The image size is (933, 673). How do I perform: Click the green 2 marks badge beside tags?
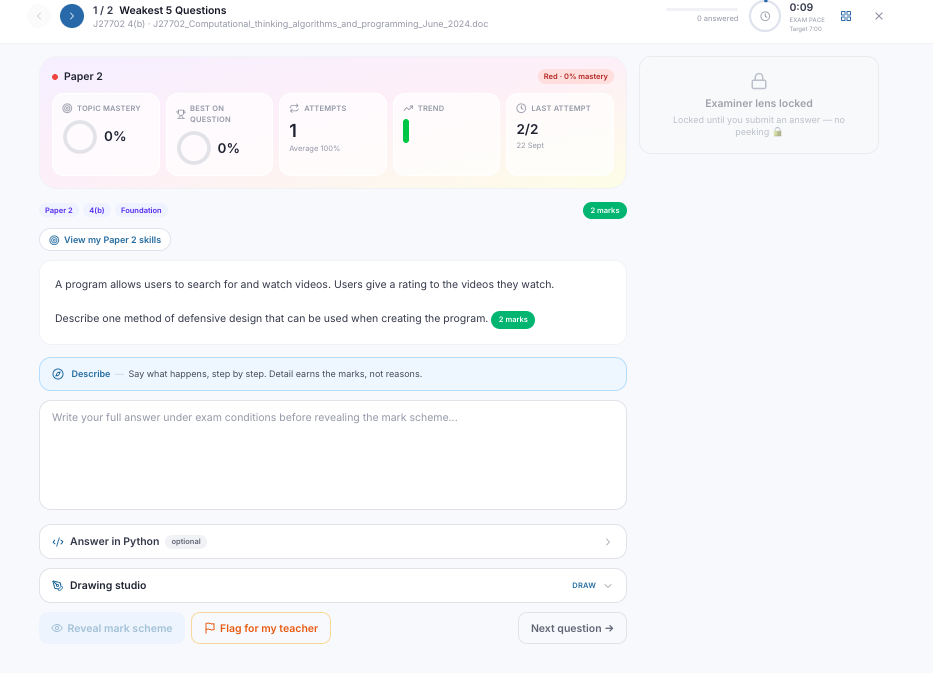pyautogui.click(x=605, y=211)
